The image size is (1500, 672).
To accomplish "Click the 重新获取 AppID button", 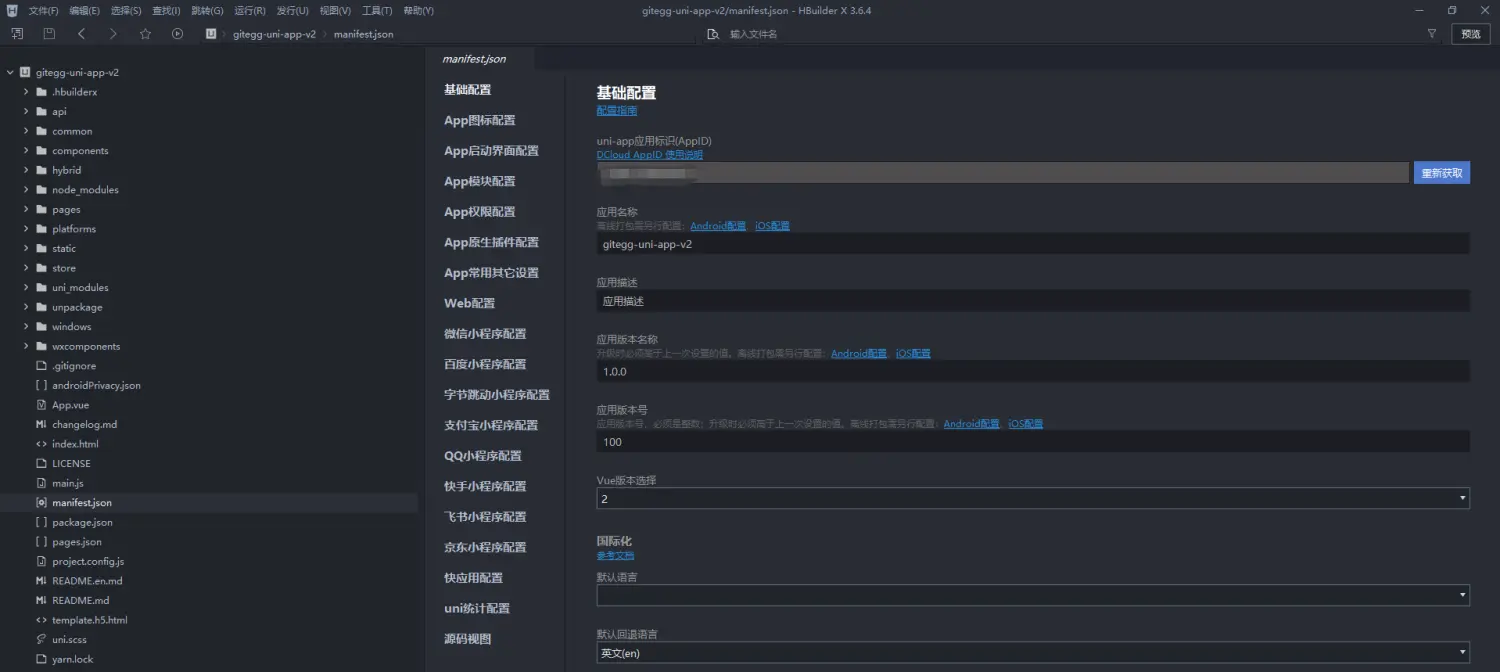I will pos(1441,172).
